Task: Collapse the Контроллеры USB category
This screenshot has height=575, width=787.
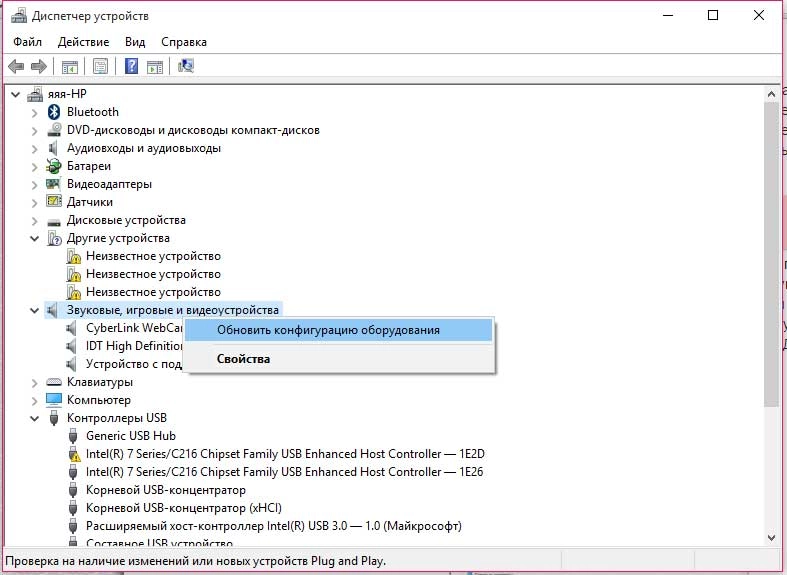Action: click(x=34, y=418)
